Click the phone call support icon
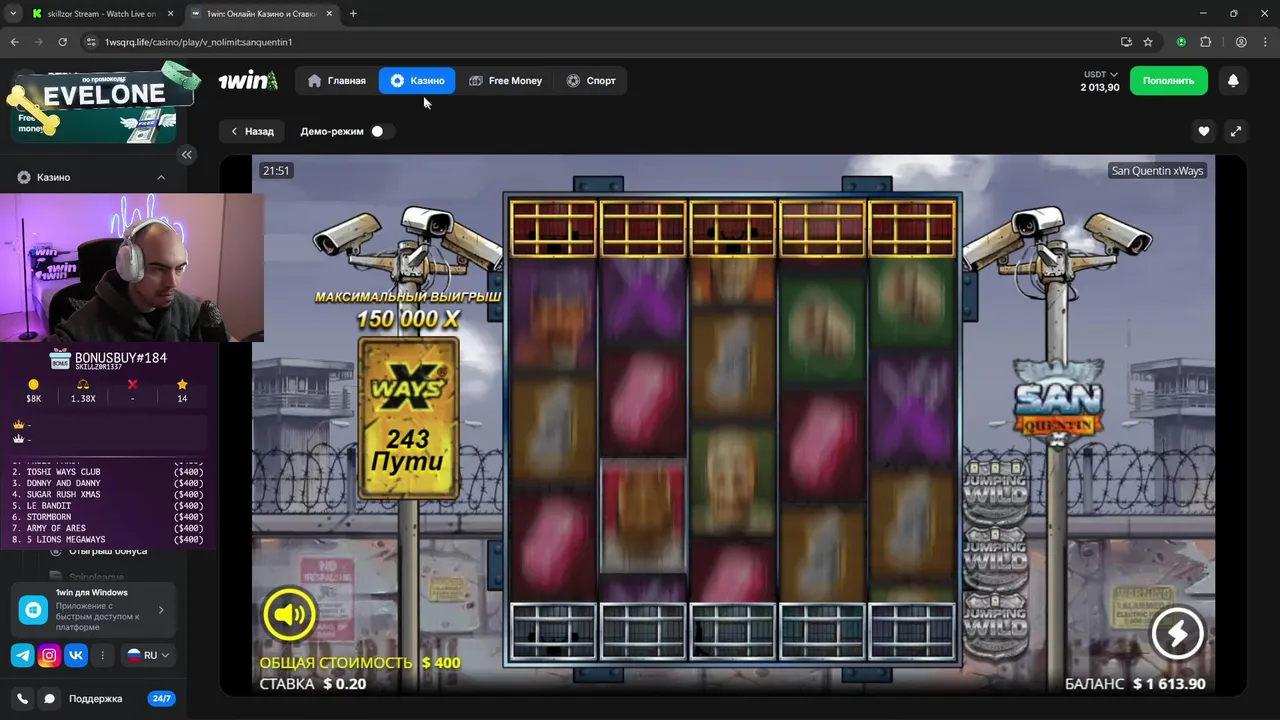The width and height of the screenshot is (1280, 720). pos(22,699)
